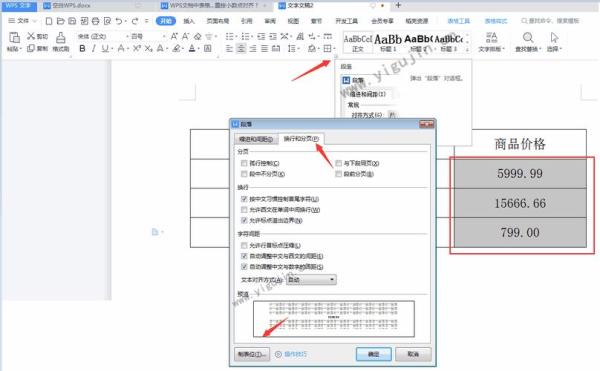600x371 pixels.
Task: Click the Increase indent icon
Action: click(x=273, y=36)
